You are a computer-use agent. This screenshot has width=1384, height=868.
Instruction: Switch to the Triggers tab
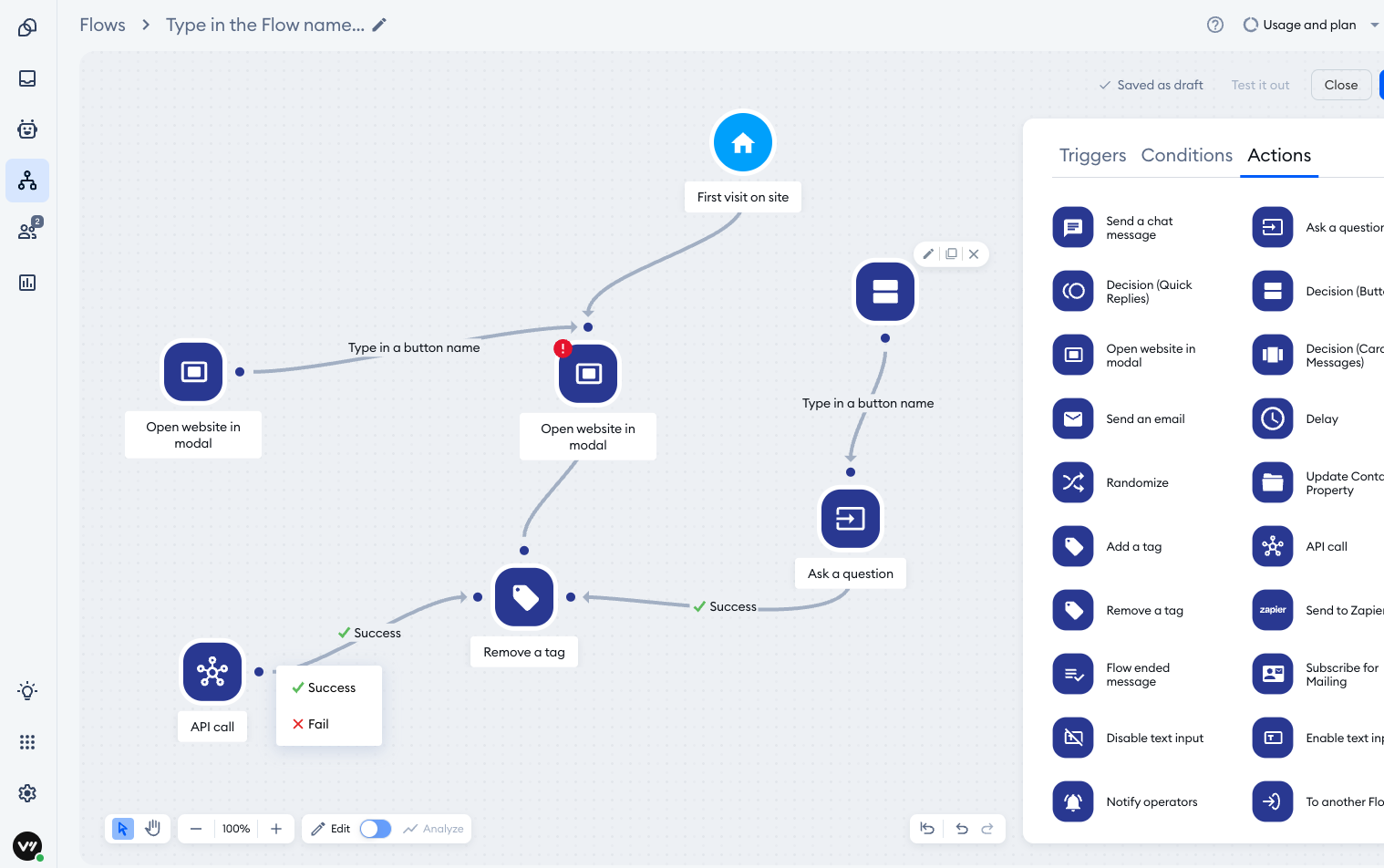1092,155
